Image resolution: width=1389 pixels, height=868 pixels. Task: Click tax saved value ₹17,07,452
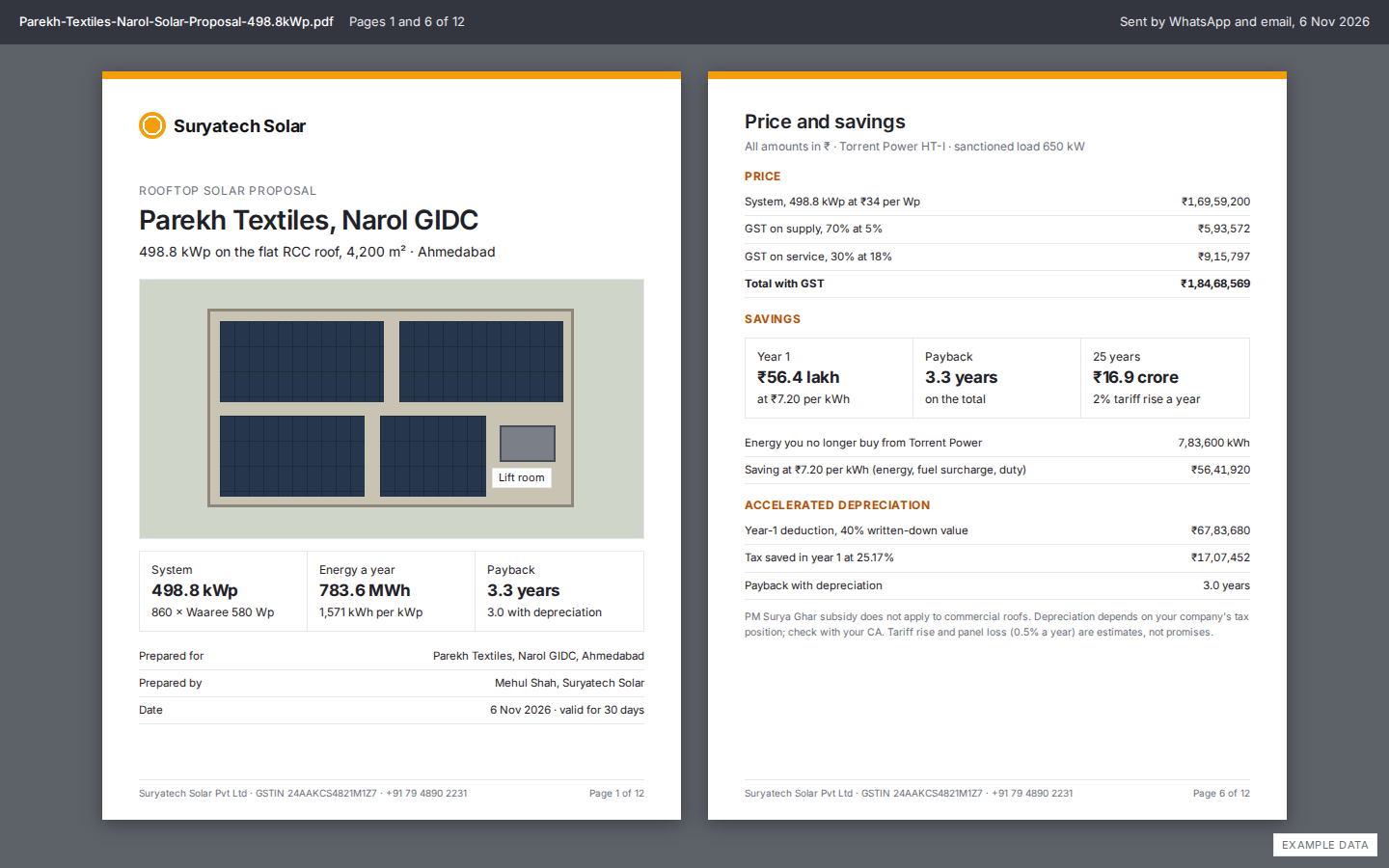(x=1220, y=557)
